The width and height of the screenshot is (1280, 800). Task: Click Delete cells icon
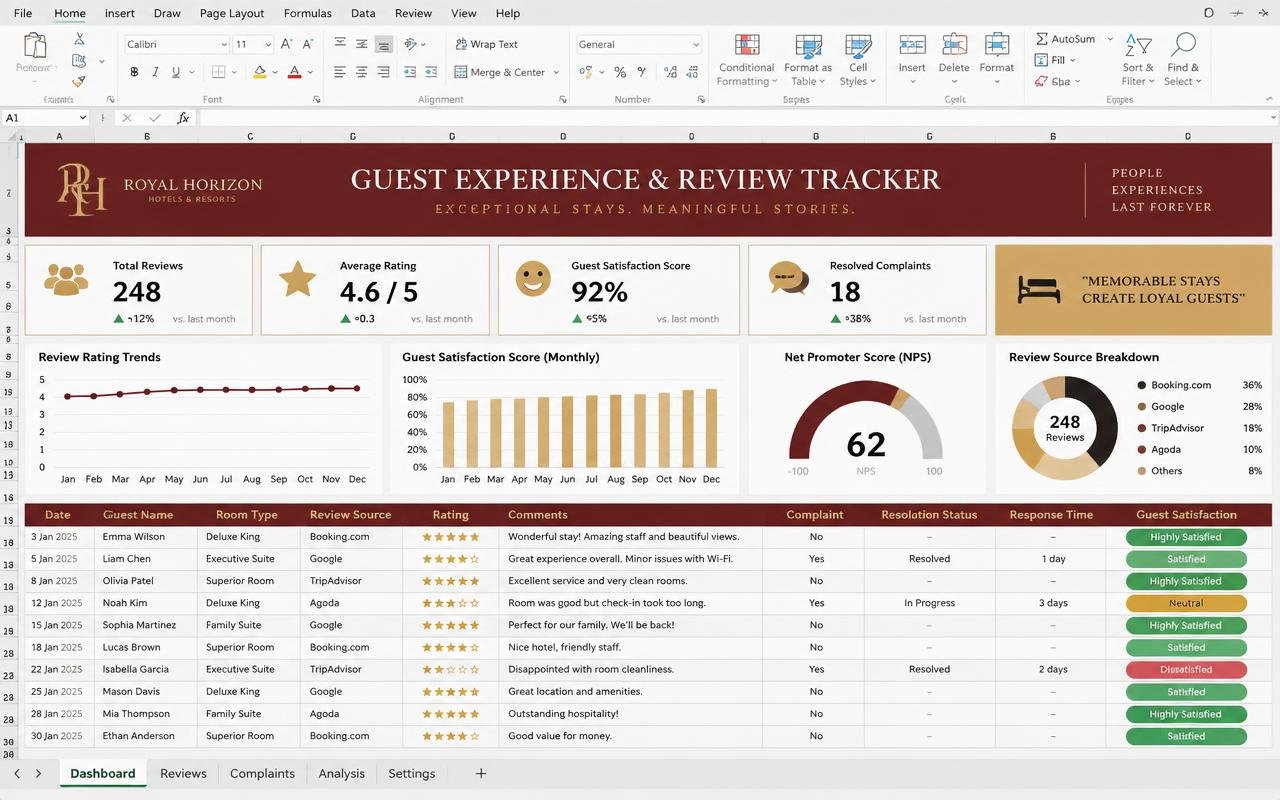point(954,46)
